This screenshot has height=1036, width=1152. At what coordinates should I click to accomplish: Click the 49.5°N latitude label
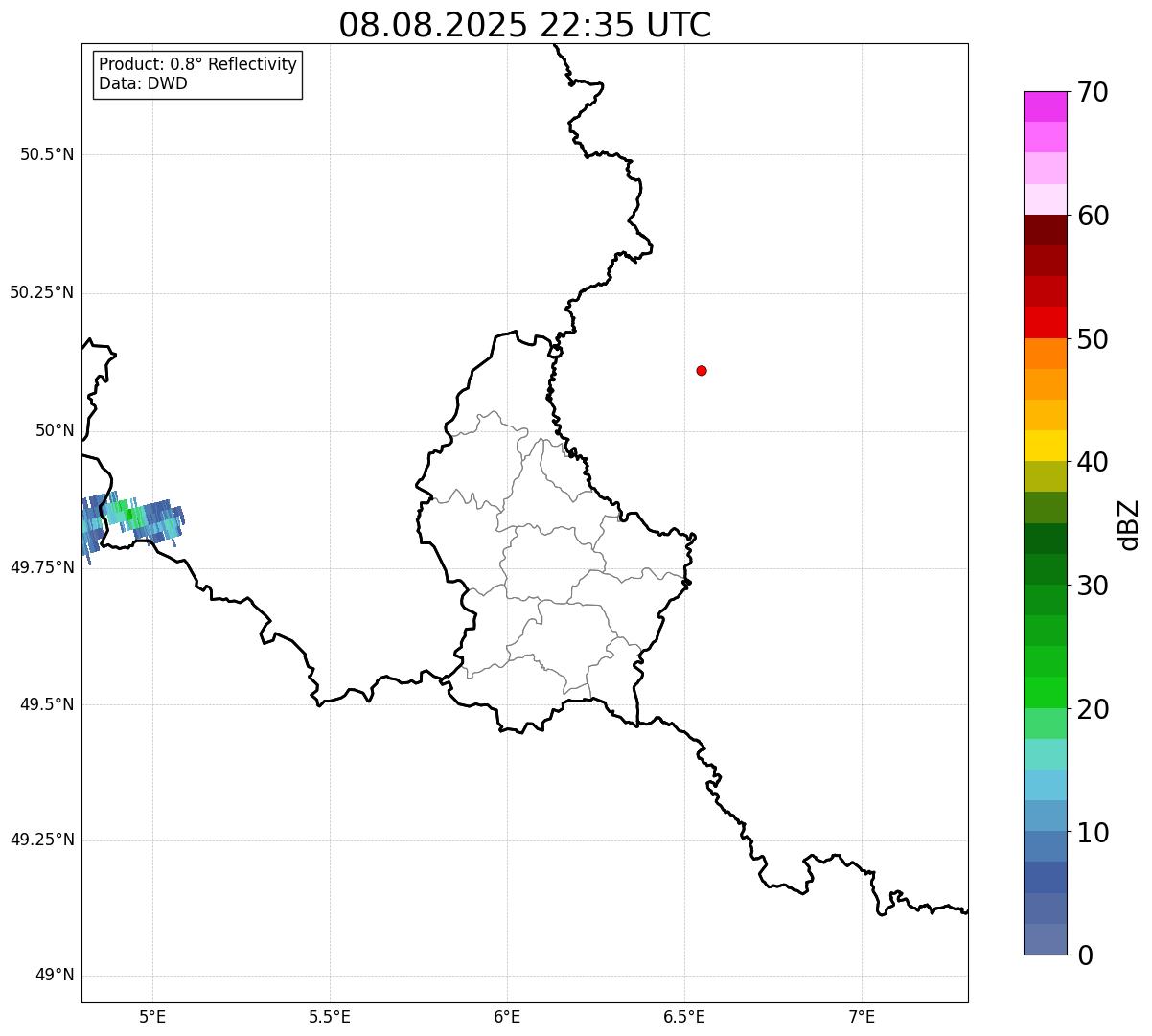(x=47, y=704)
